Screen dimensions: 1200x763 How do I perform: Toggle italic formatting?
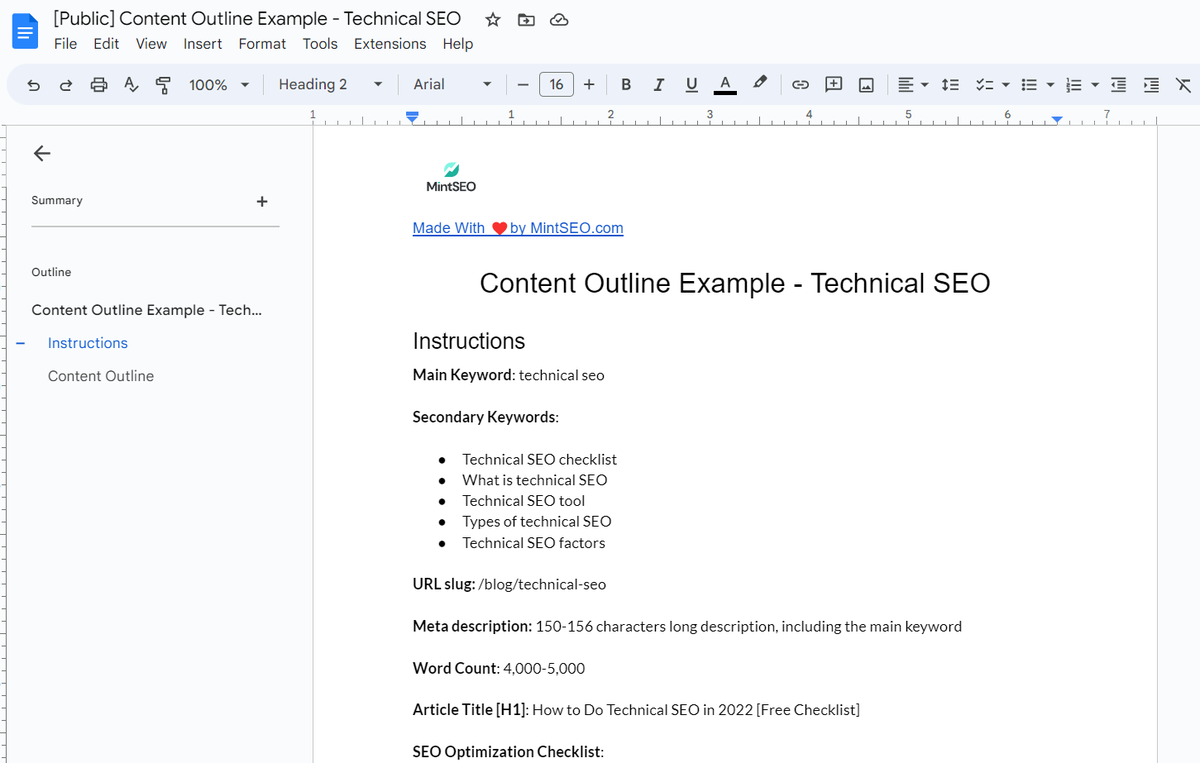(658, 85)
